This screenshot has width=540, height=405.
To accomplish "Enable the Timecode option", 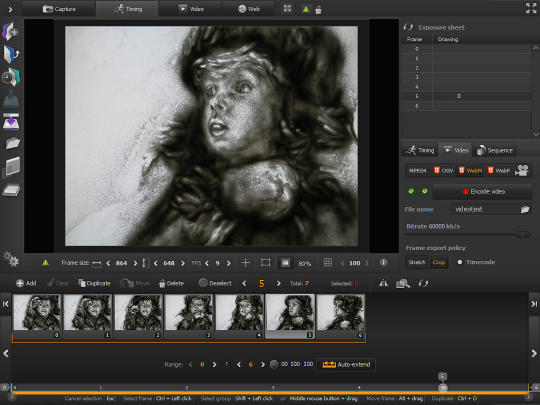I will pos(477,262).
